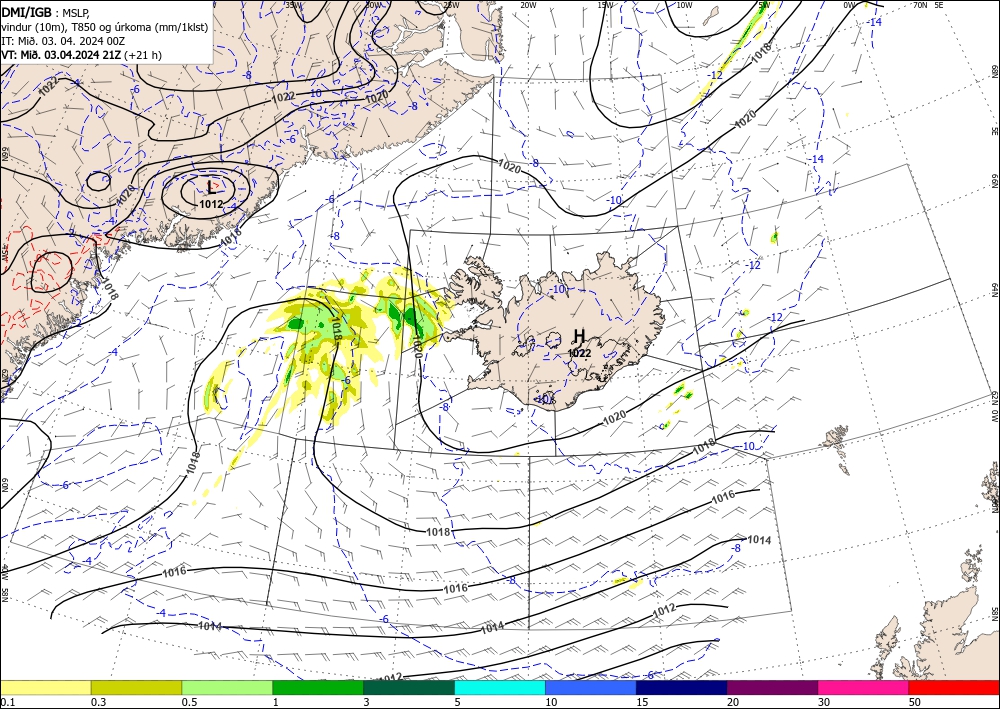Click the L low-pressure marker over Greenland
This screenshot has height=709, width=1000.
tap(211, 187)
